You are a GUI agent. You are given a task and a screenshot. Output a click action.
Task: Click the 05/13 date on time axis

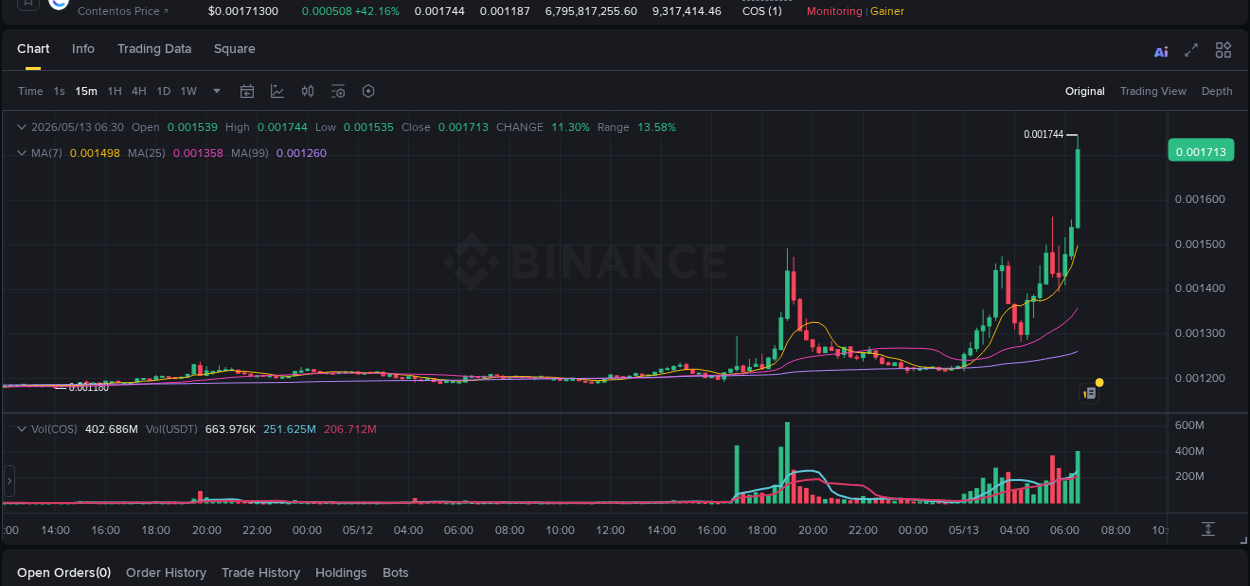point(964,530)
